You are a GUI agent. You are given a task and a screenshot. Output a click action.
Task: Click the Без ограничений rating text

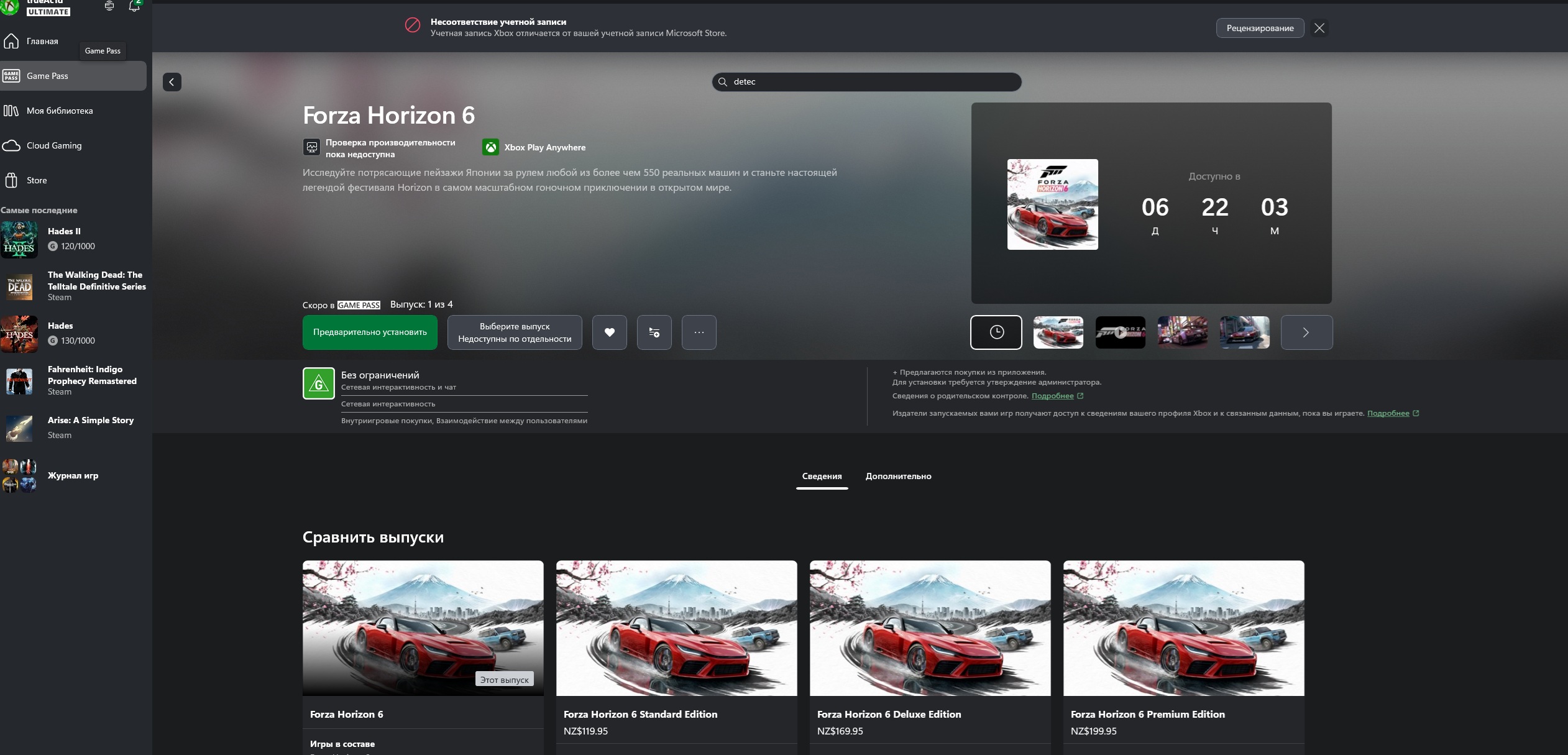380,375
